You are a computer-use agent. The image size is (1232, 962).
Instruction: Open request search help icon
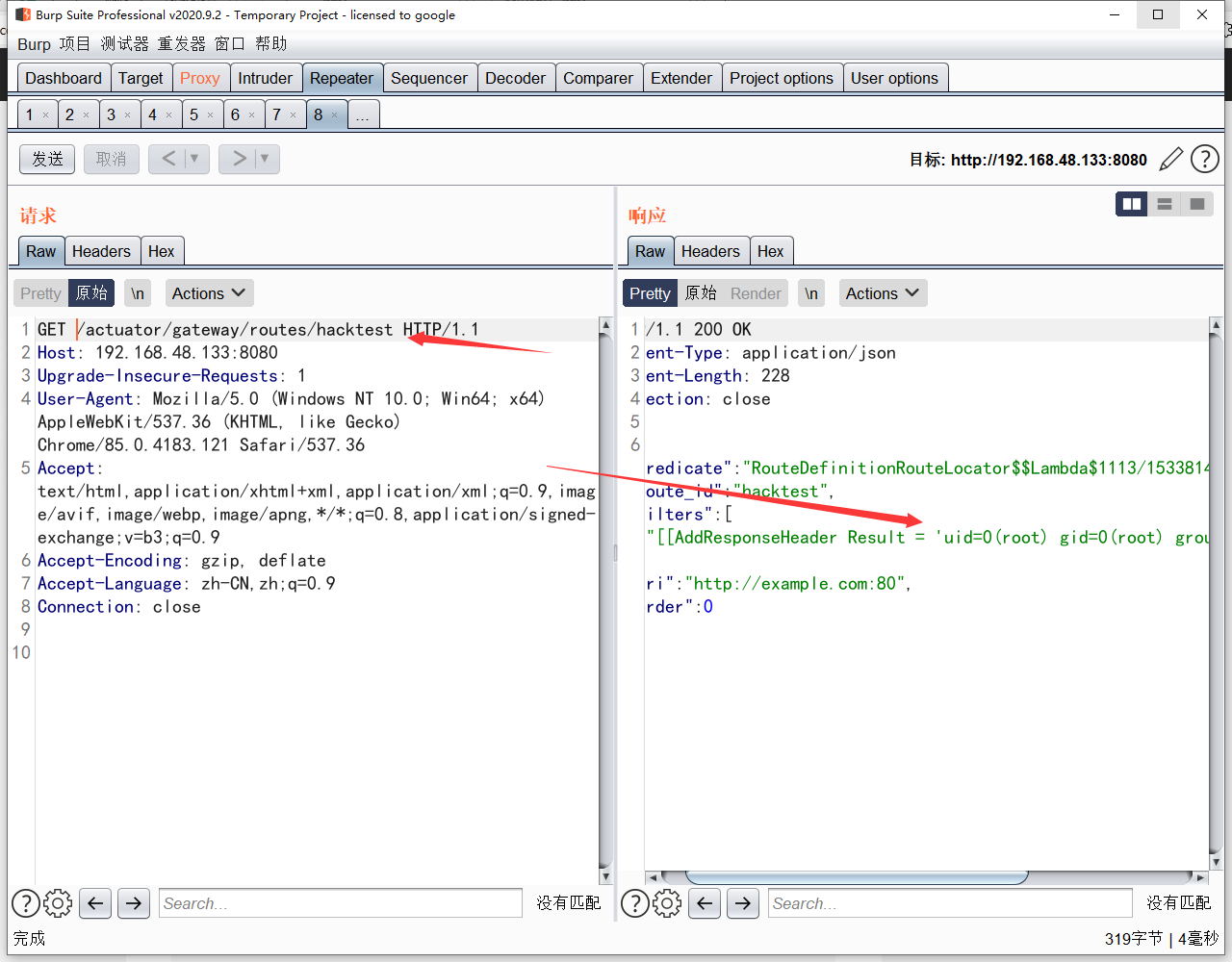(x=26, y=903)
